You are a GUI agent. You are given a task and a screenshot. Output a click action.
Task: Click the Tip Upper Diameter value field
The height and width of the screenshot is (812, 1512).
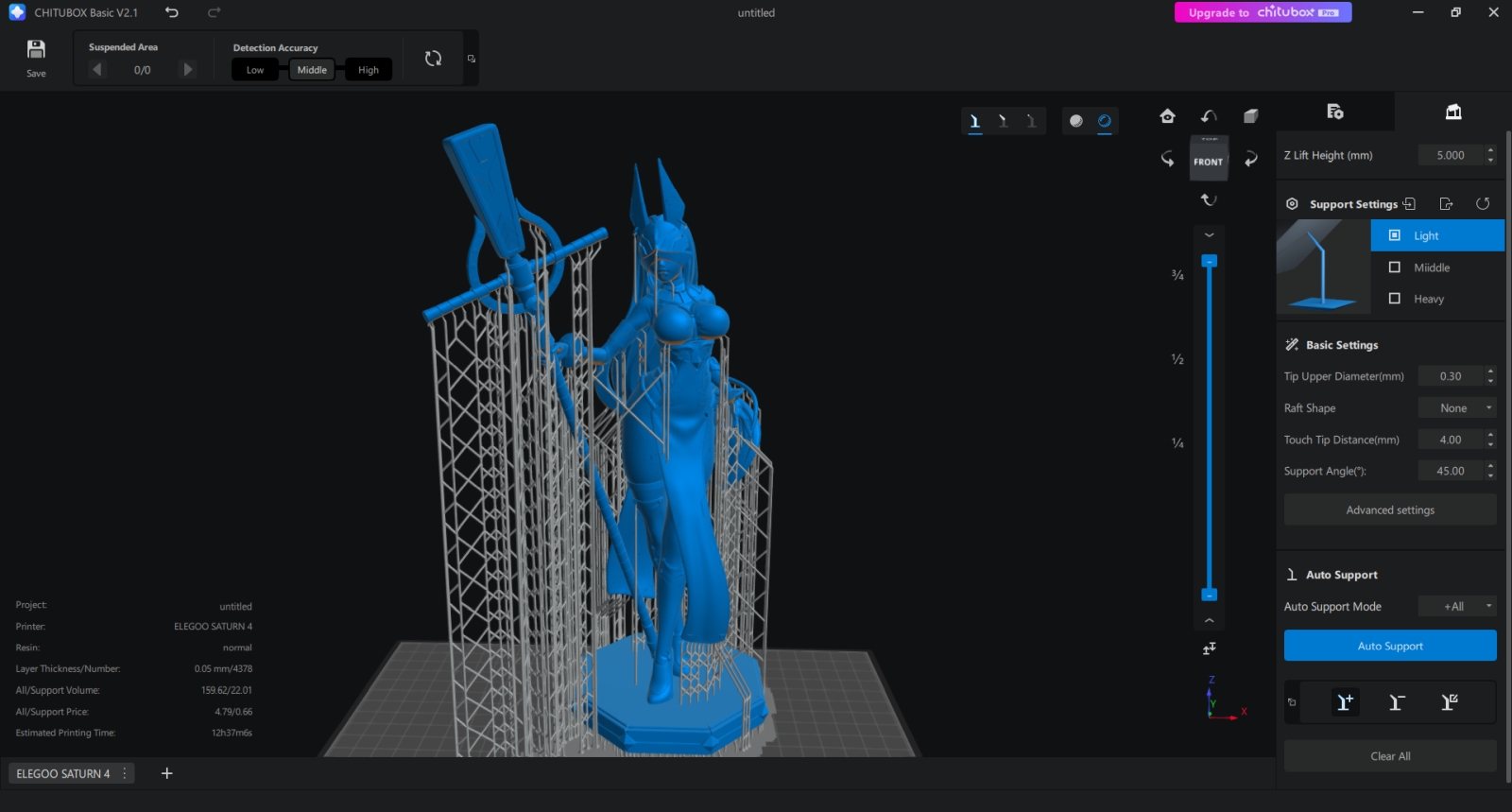[1451, 376]
